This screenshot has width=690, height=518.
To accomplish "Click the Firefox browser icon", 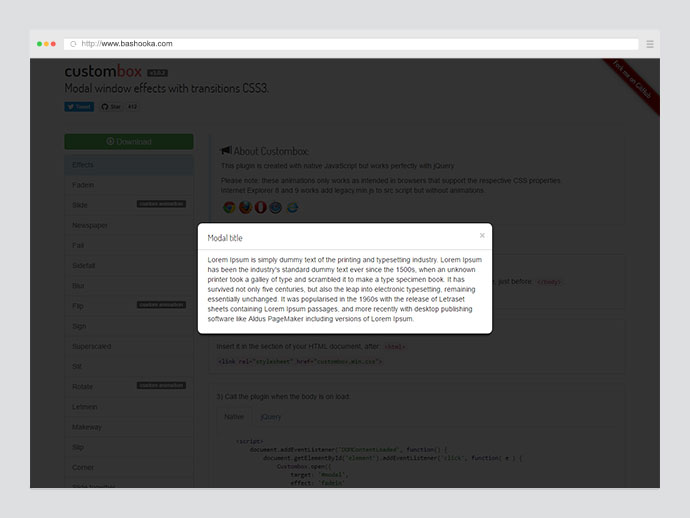I will click(245, 207).
